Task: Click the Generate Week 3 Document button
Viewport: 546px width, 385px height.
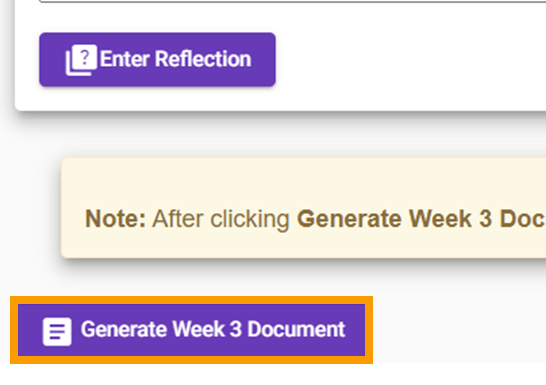Action: [x=192, y=330]
